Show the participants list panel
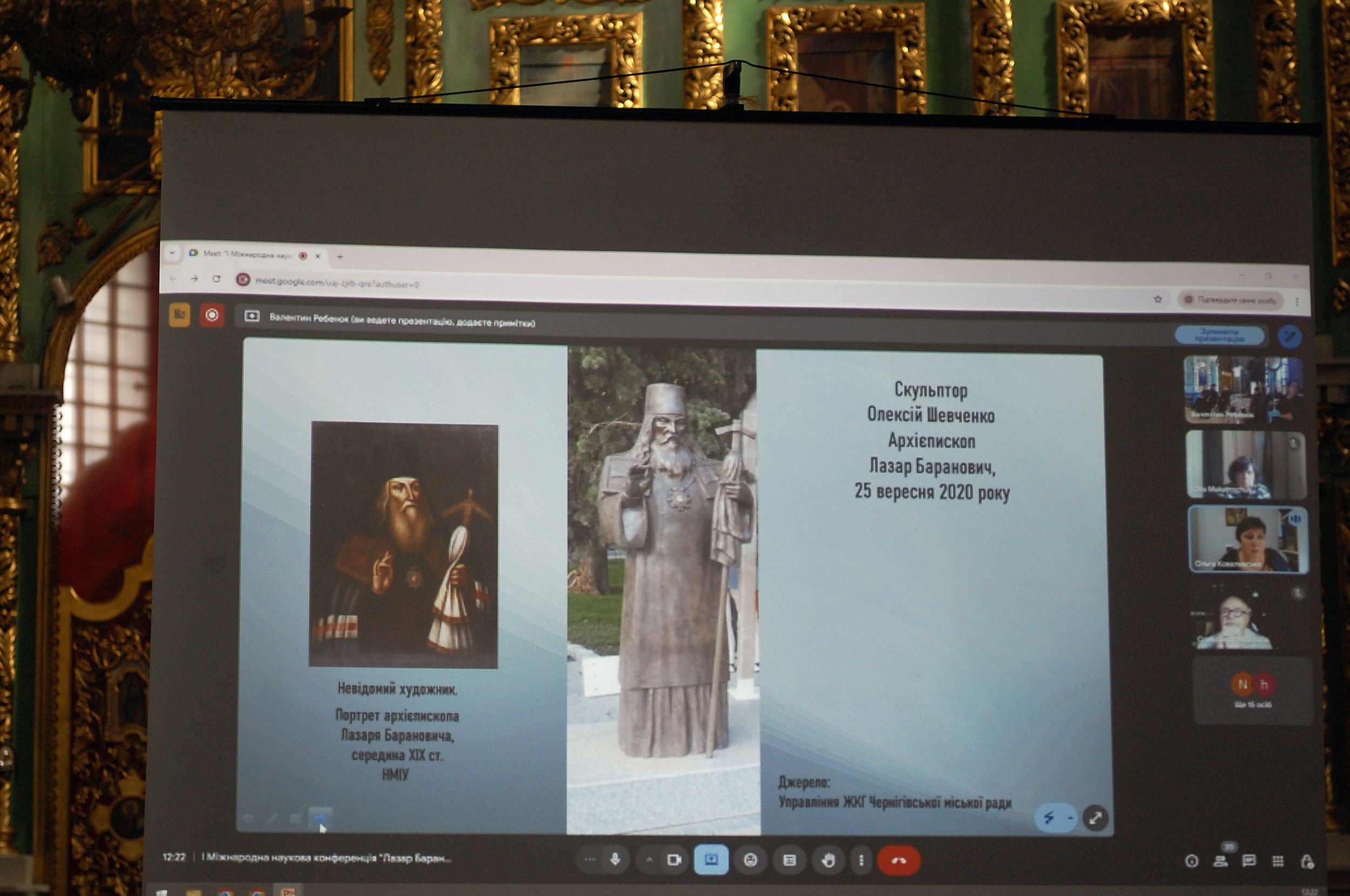 1220,861
